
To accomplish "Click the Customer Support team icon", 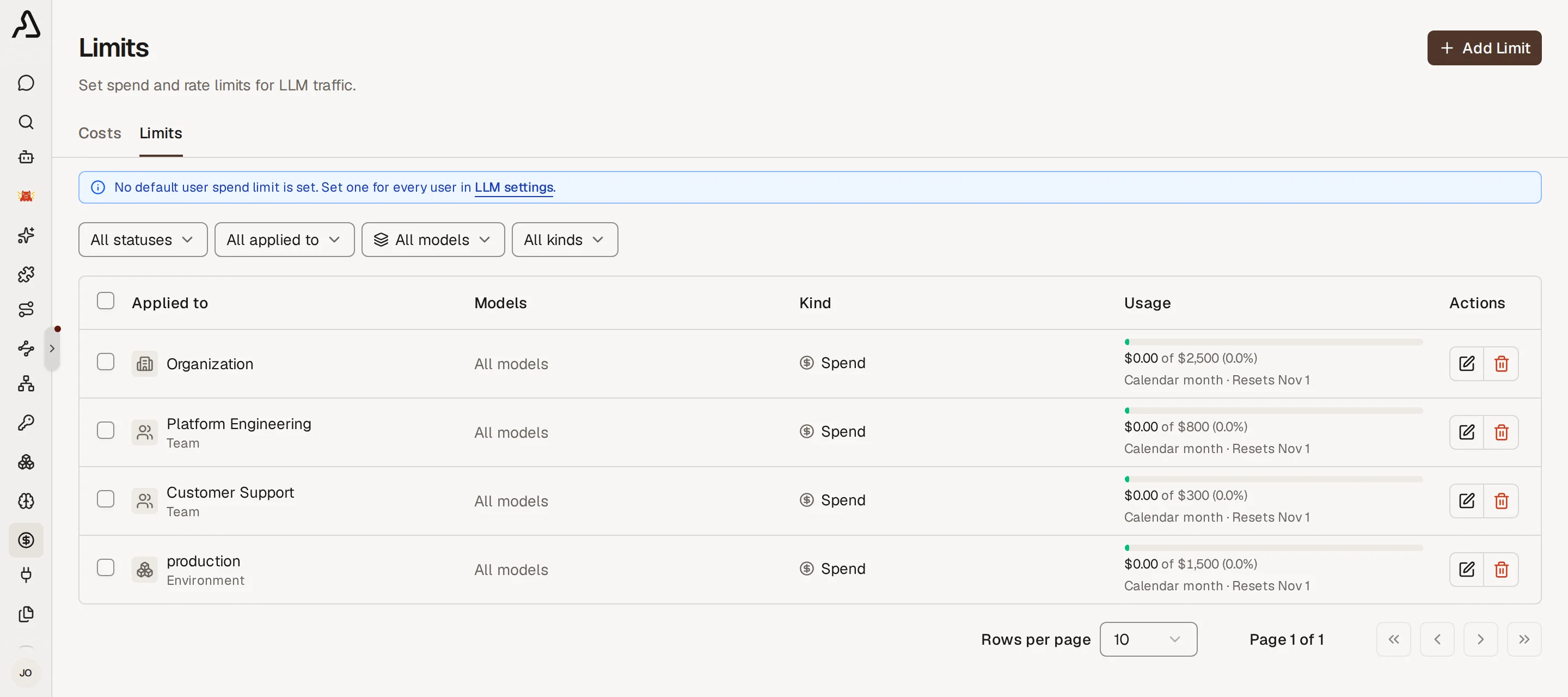I will point(145,501).
